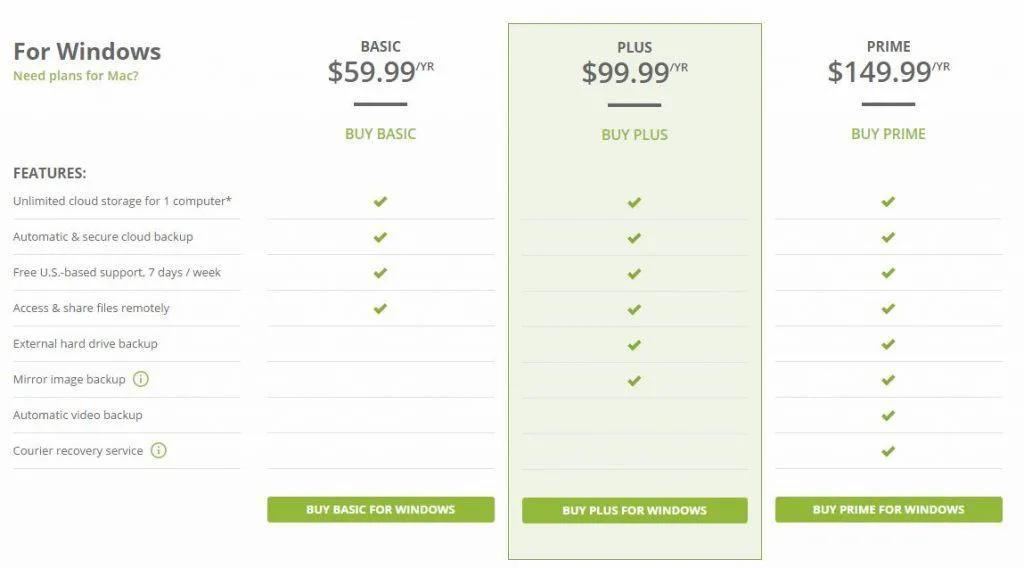This screenshot has height=568, width=1024.
Task: Open the Need plans for Mac? link
Action: [x=76, y=76]
